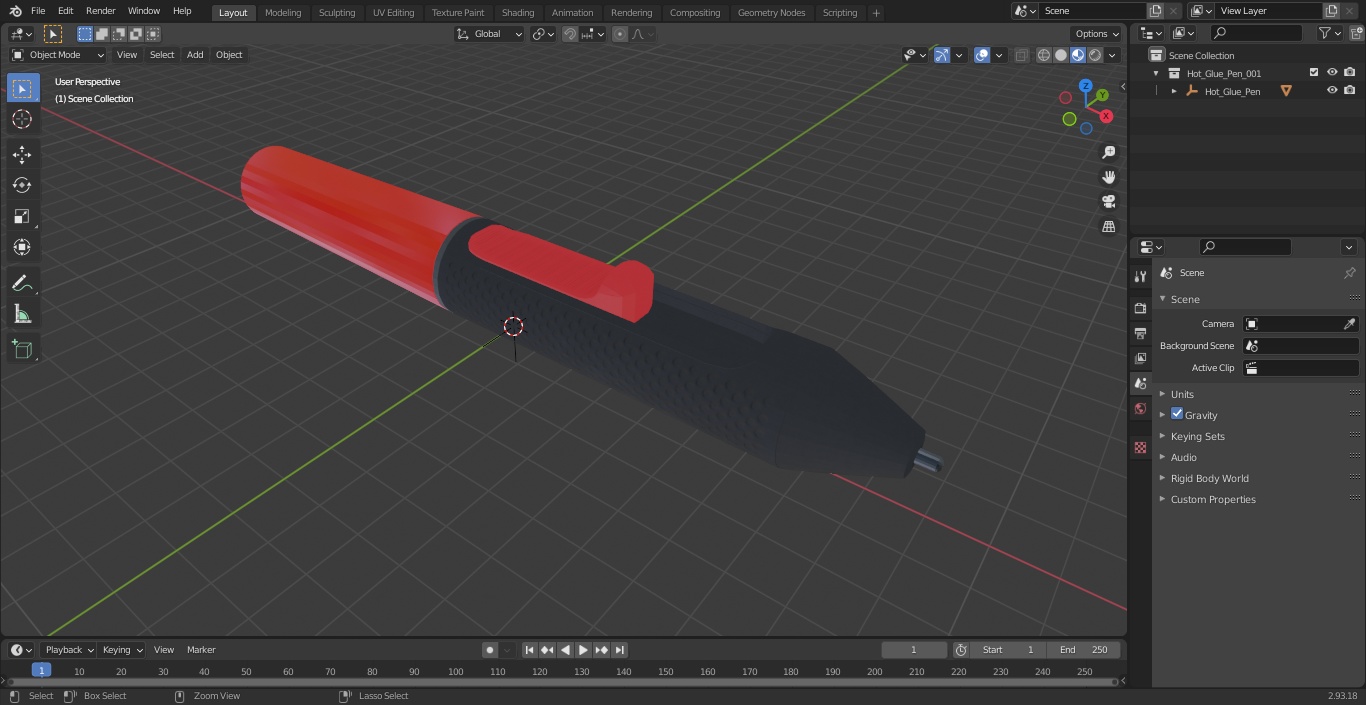Screen dimensions: 1366x705
Task: Open the View Layer properties tab
Action: click(x=1140, y=358)
